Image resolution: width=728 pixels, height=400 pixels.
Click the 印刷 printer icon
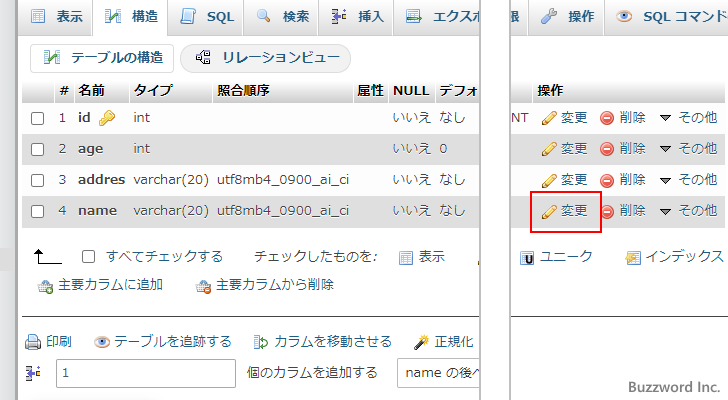pyautogui.click(x=33, y=342)
